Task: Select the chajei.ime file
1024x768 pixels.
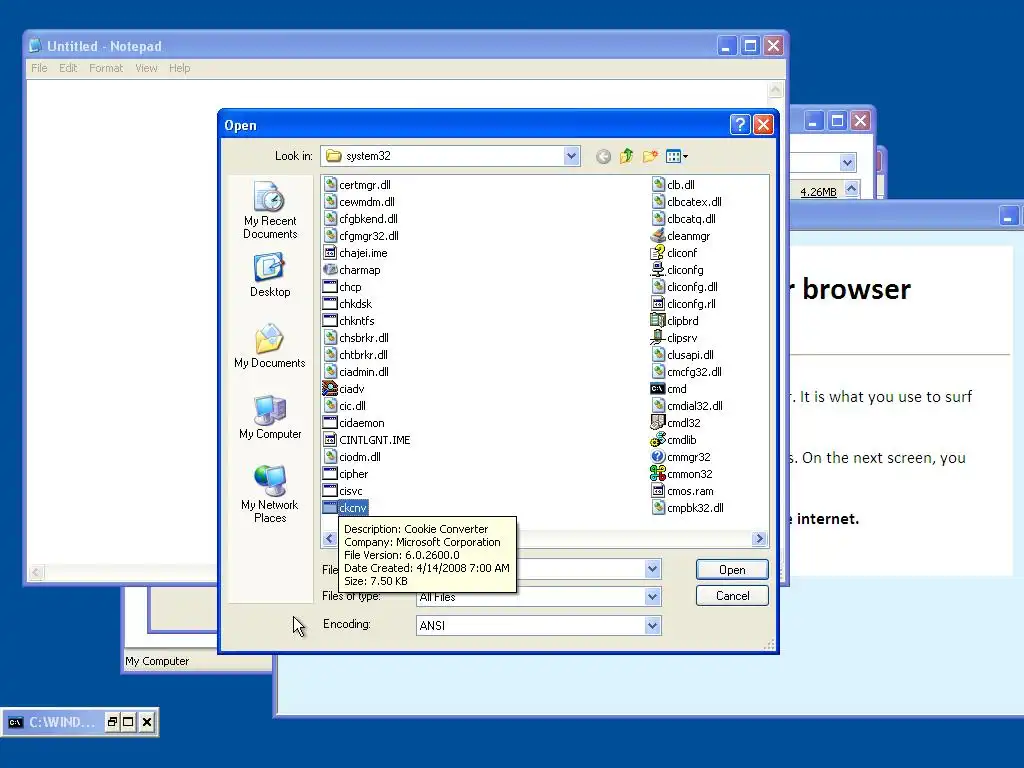Action: point(356,253)
